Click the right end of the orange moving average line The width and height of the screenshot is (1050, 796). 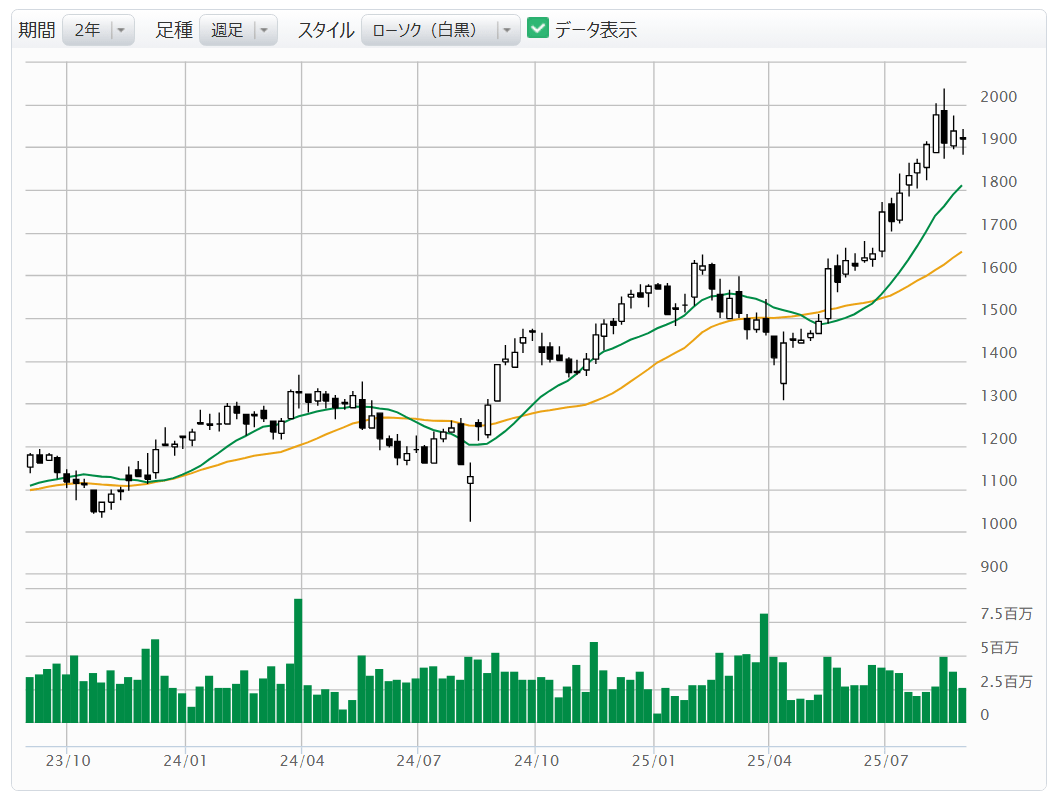[961, 252]
